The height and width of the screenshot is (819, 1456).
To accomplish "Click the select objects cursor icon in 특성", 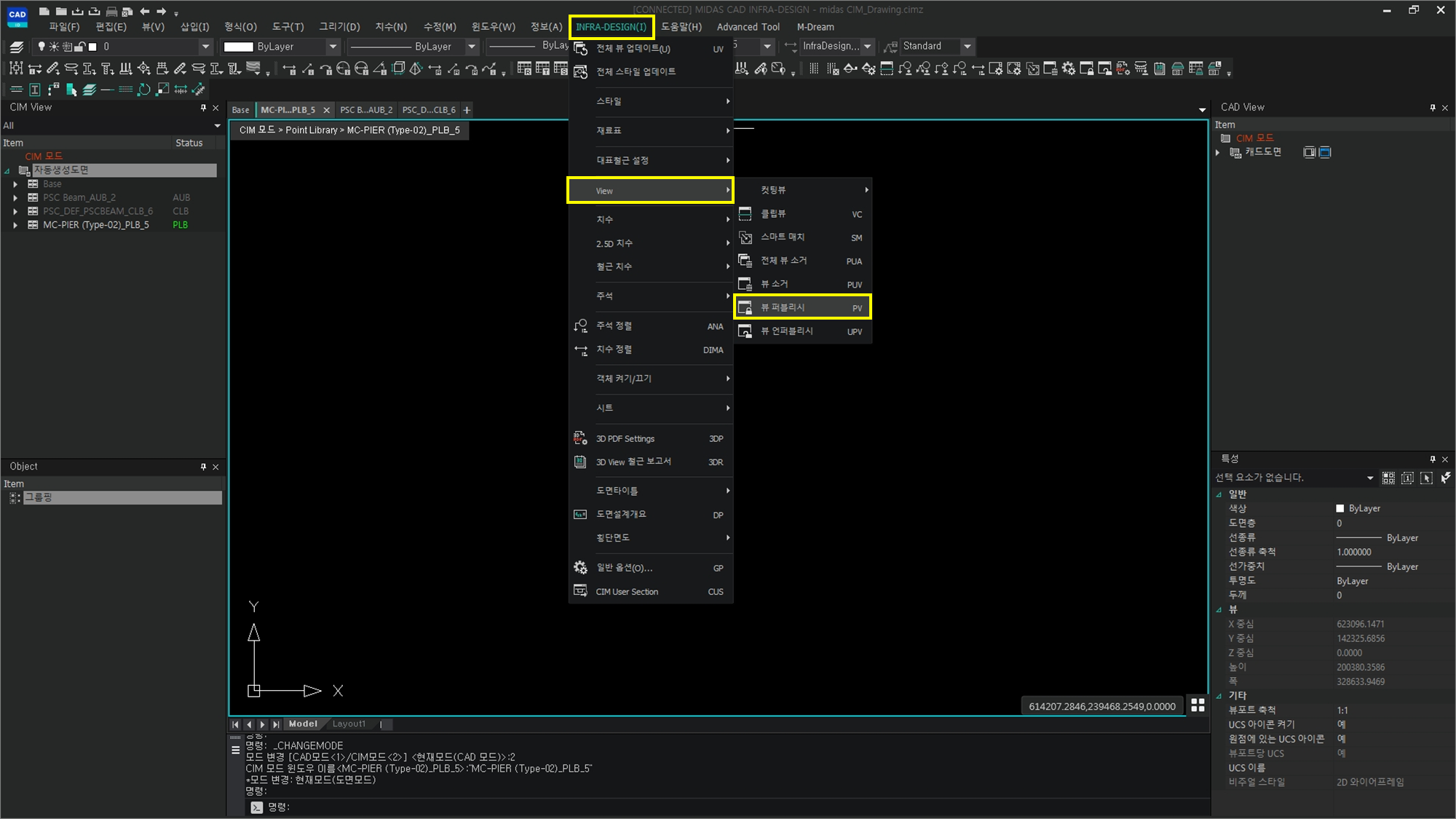I will coord(1426,478).
